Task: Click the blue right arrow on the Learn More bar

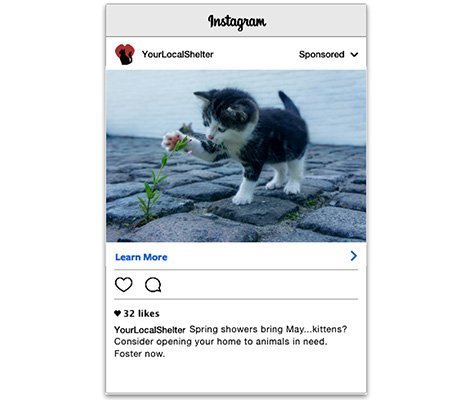Action: pyautogui.click(x=354, y=256)
